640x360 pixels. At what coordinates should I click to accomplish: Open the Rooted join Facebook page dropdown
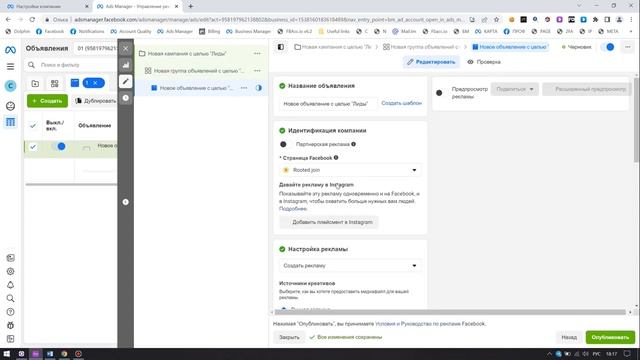350,170
